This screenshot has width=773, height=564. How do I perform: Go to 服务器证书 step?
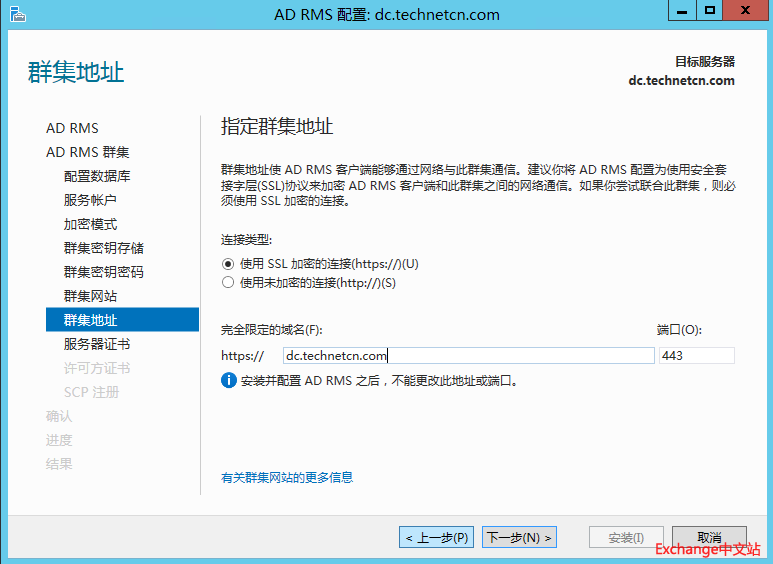pyautogui.click(x=97, y=344)
